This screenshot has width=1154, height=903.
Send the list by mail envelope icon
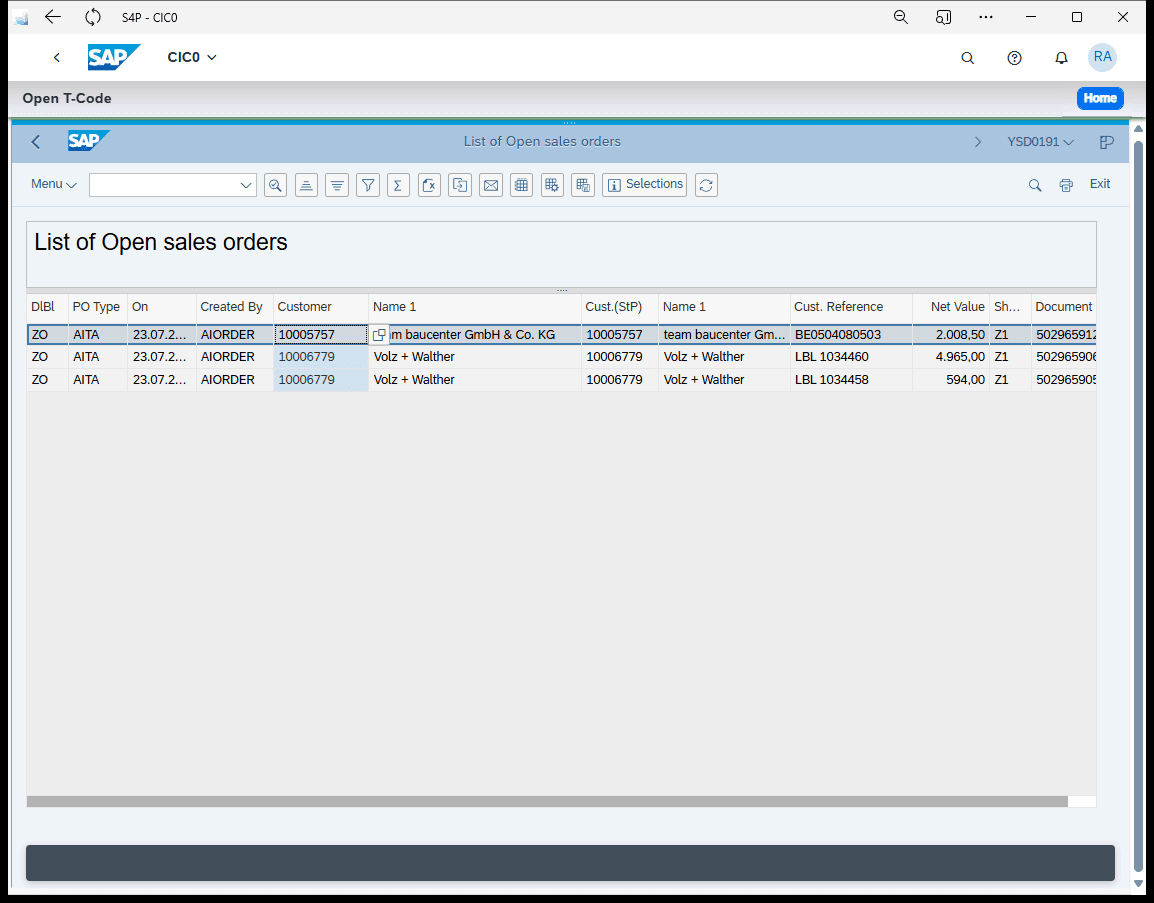[491, 185]
